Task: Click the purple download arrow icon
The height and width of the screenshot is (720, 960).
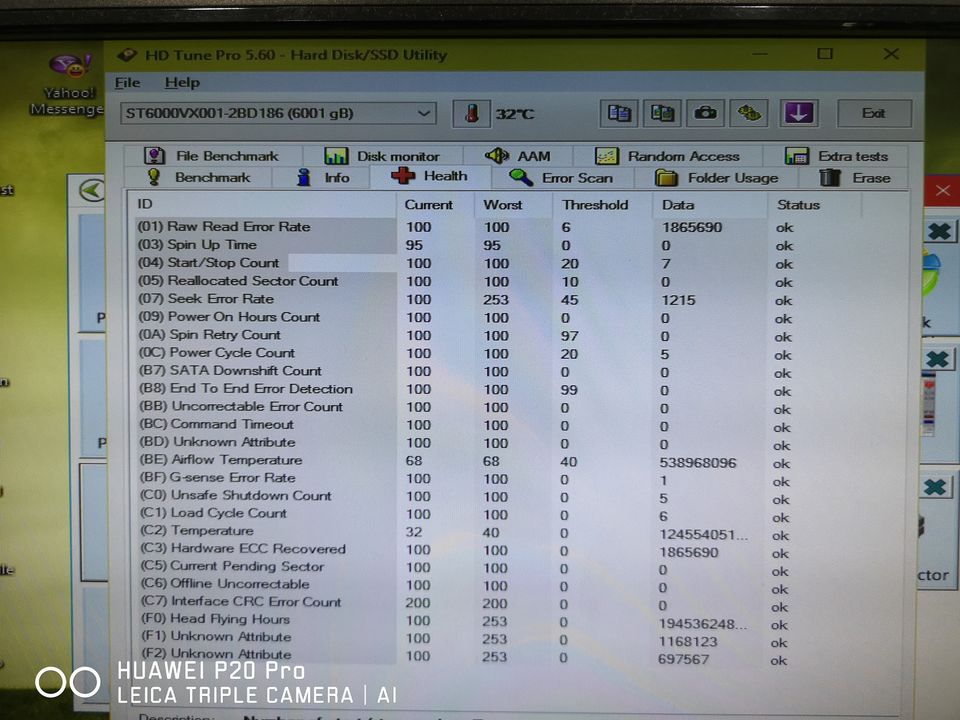Action: [x=798, y=112]
